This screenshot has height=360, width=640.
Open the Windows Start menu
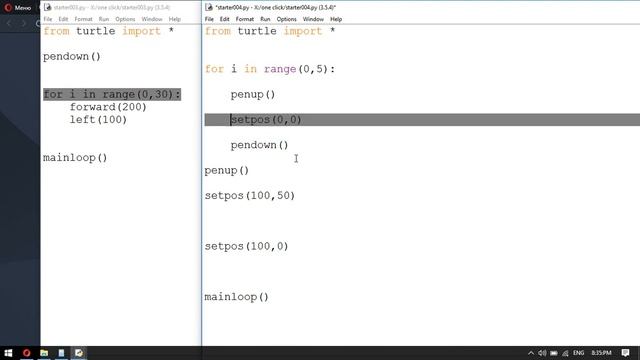tap(8, 353)
